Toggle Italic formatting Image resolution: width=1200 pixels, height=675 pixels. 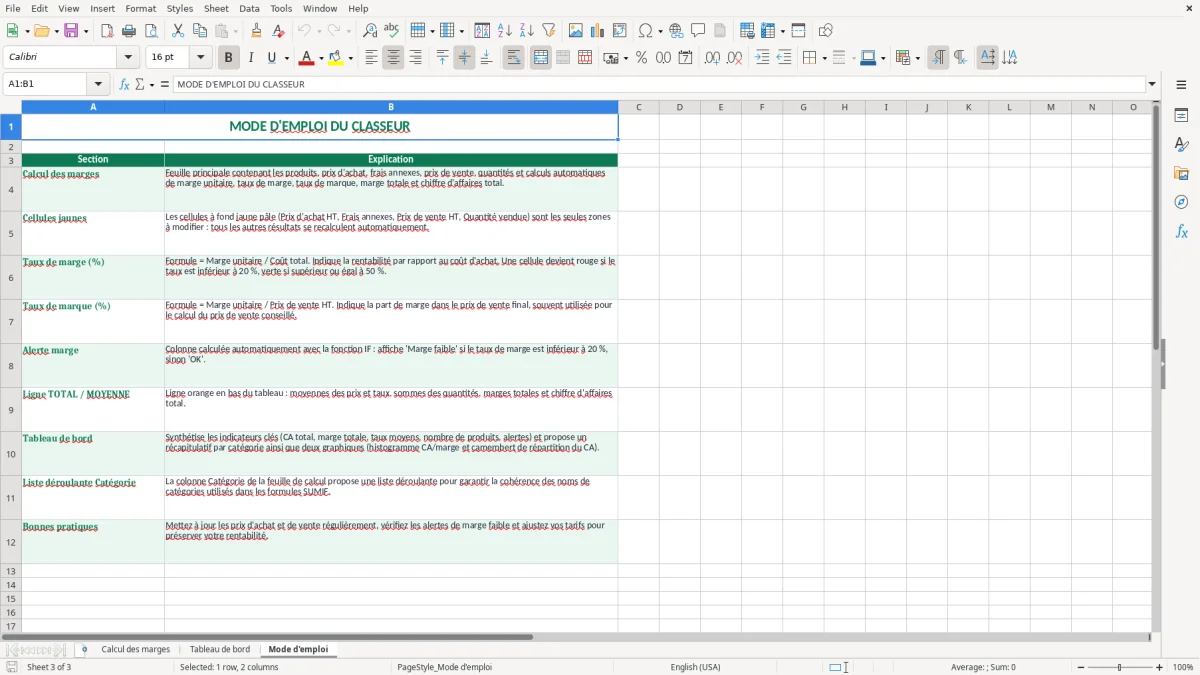click(250, 58)
